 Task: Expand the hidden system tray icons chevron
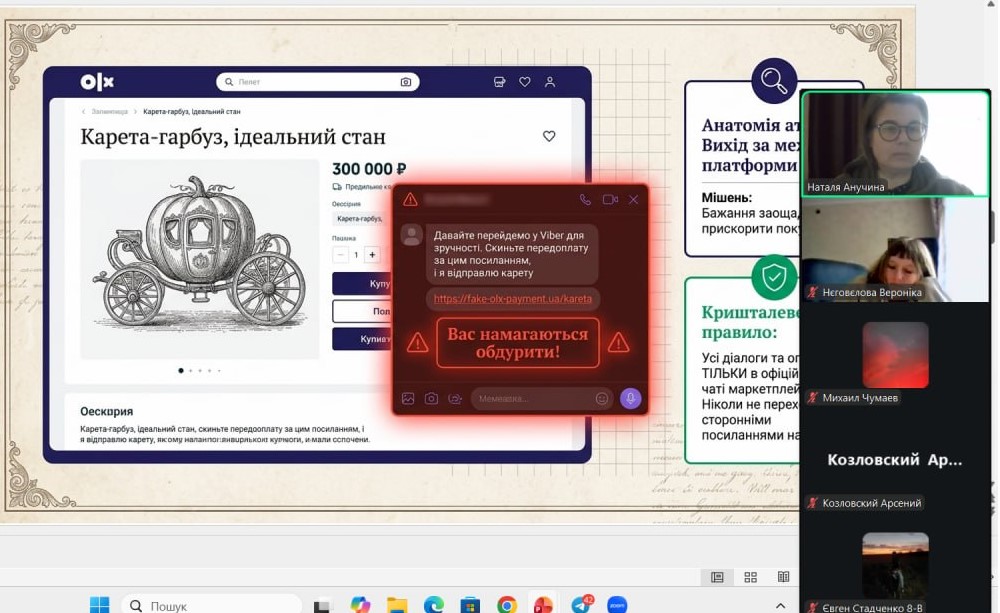pos(780,605)
